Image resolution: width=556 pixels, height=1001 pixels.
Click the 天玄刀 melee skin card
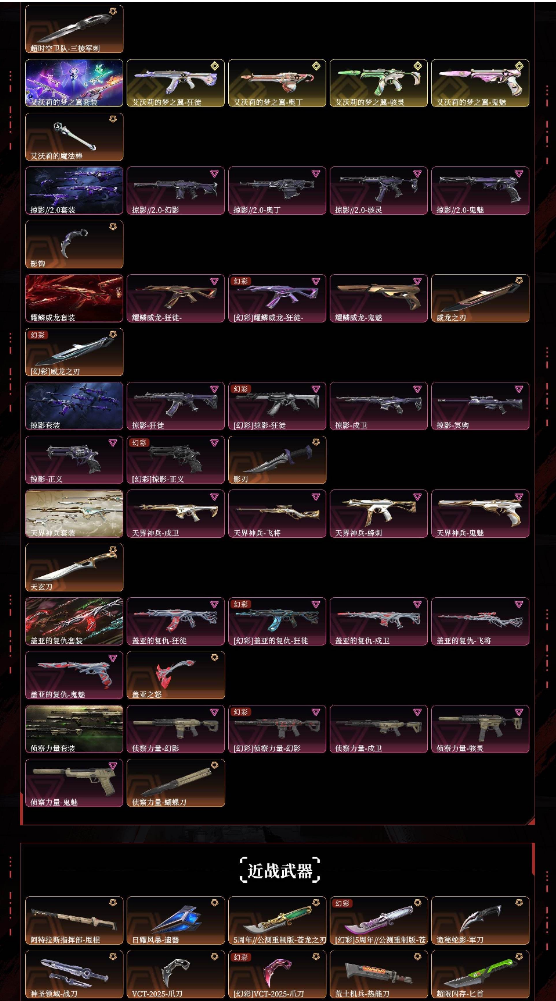[74, 568]
